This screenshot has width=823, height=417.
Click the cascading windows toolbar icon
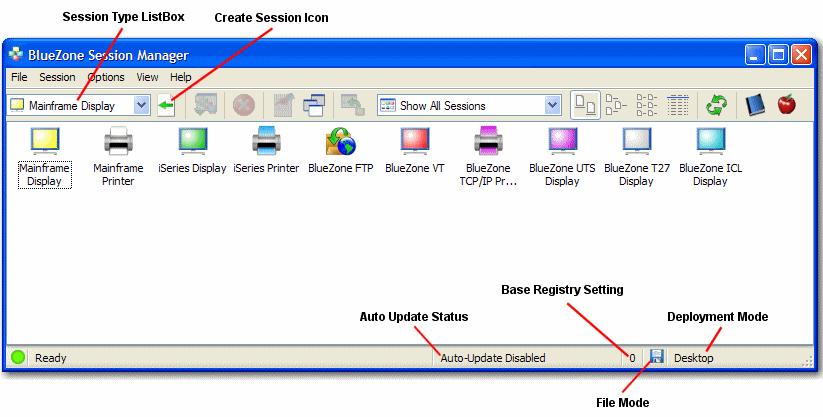tap(314, 106)
